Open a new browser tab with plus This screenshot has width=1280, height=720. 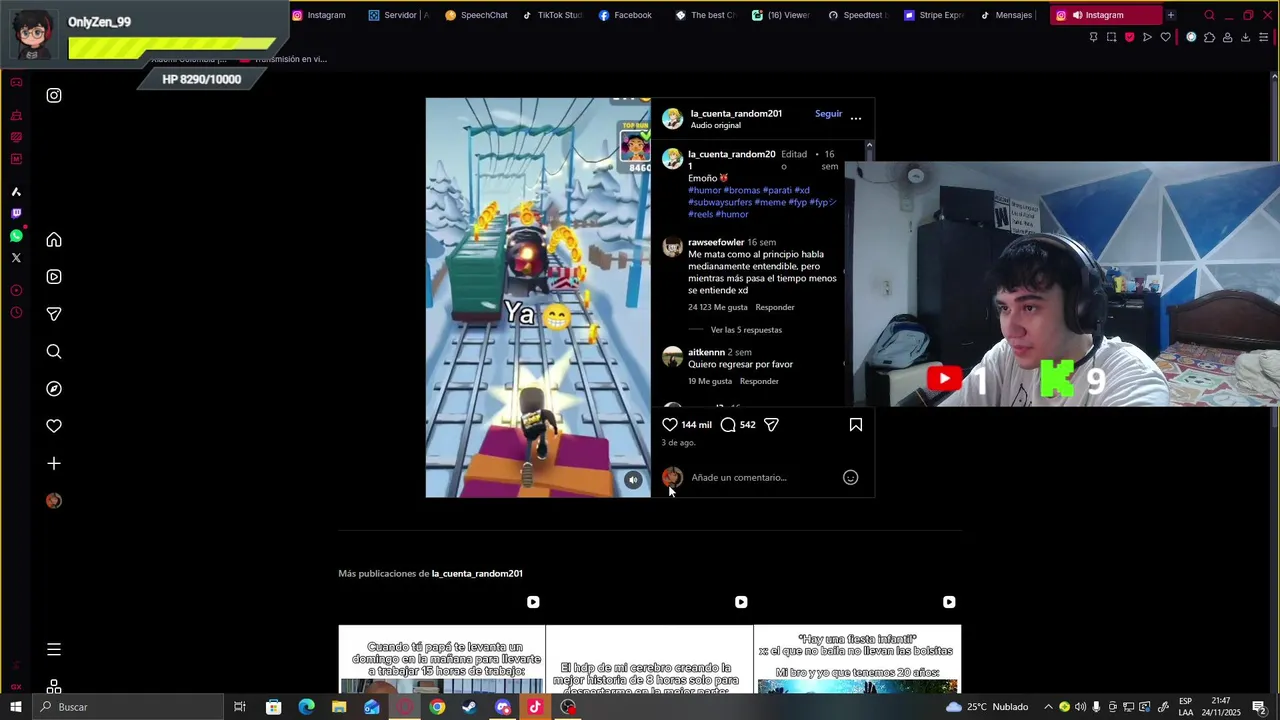[1171, 15]
